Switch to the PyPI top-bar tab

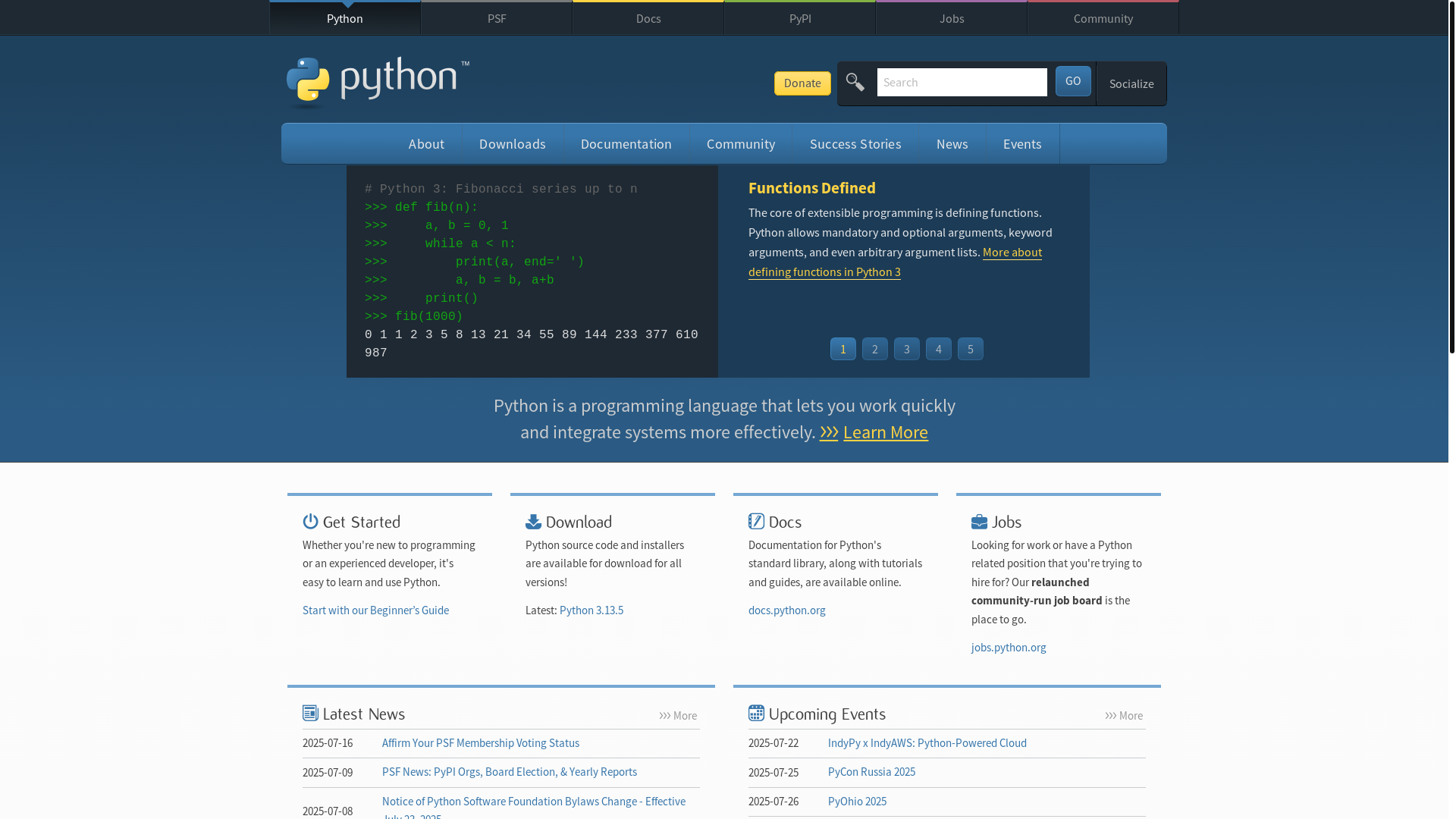tap(800, 18)
